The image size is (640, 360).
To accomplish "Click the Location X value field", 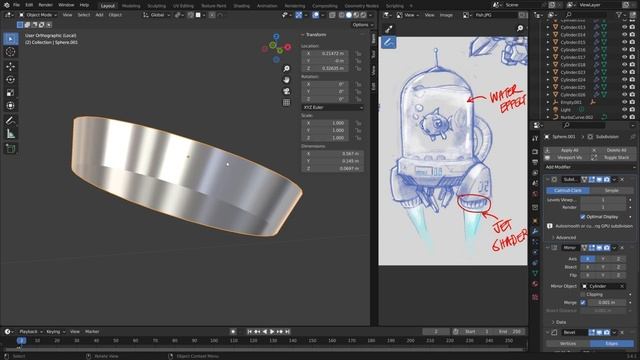I will click(325, 53).
